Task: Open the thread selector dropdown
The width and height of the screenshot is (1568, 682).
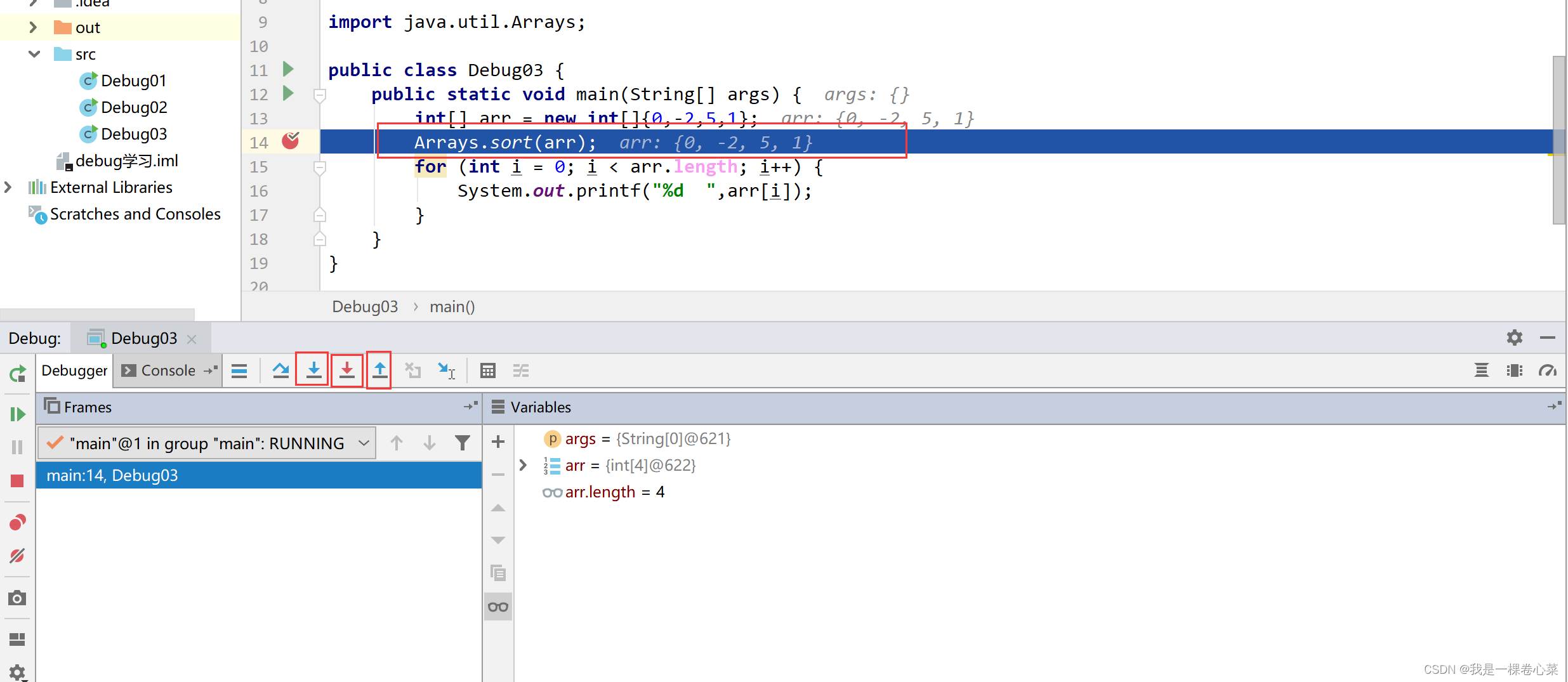Action: click(x=363, y=443)
